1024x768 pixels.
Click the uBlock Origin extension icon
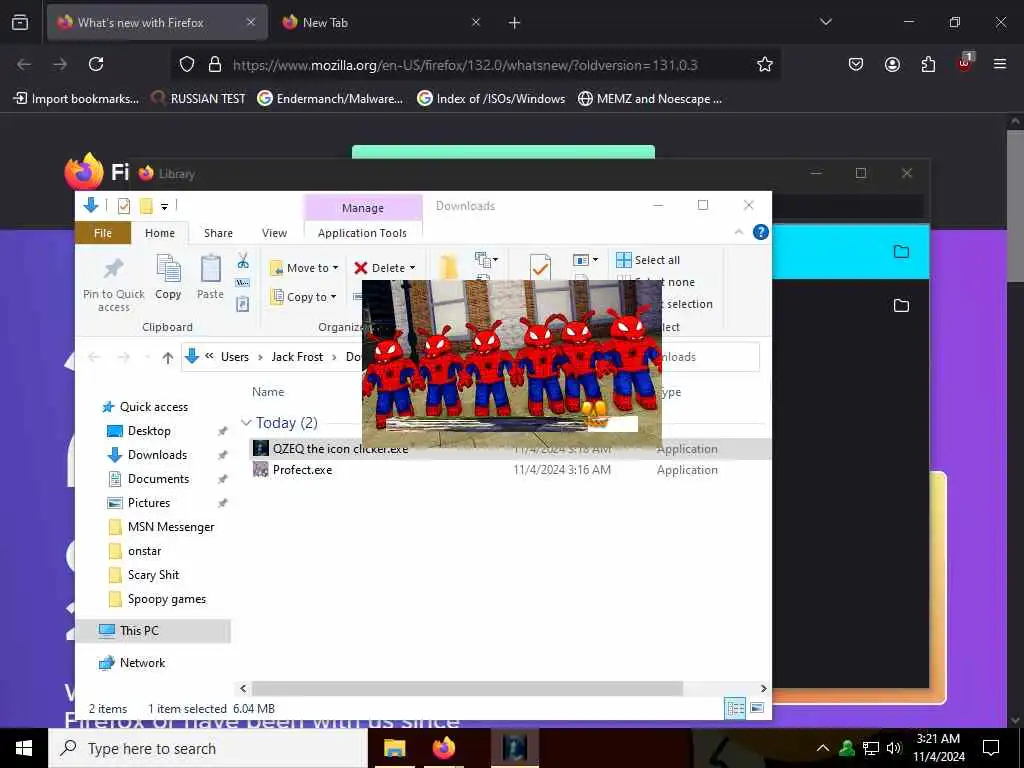(965, 63)
